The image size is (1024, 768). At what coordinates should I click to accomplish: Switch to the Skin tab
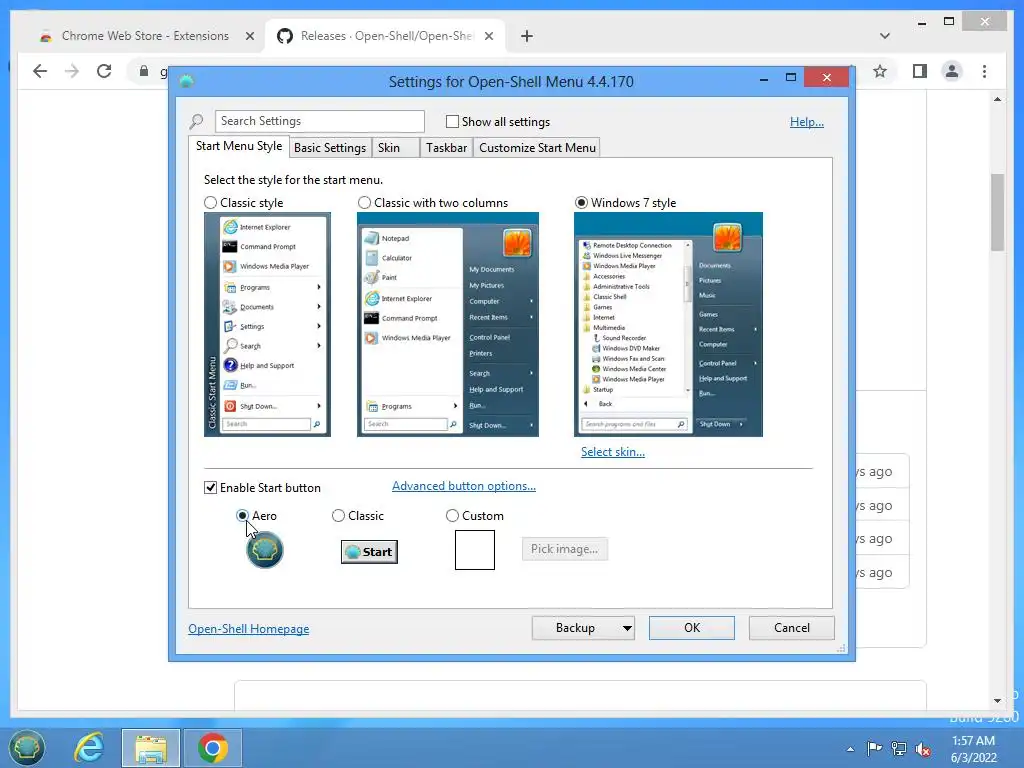tap(395, 148)
